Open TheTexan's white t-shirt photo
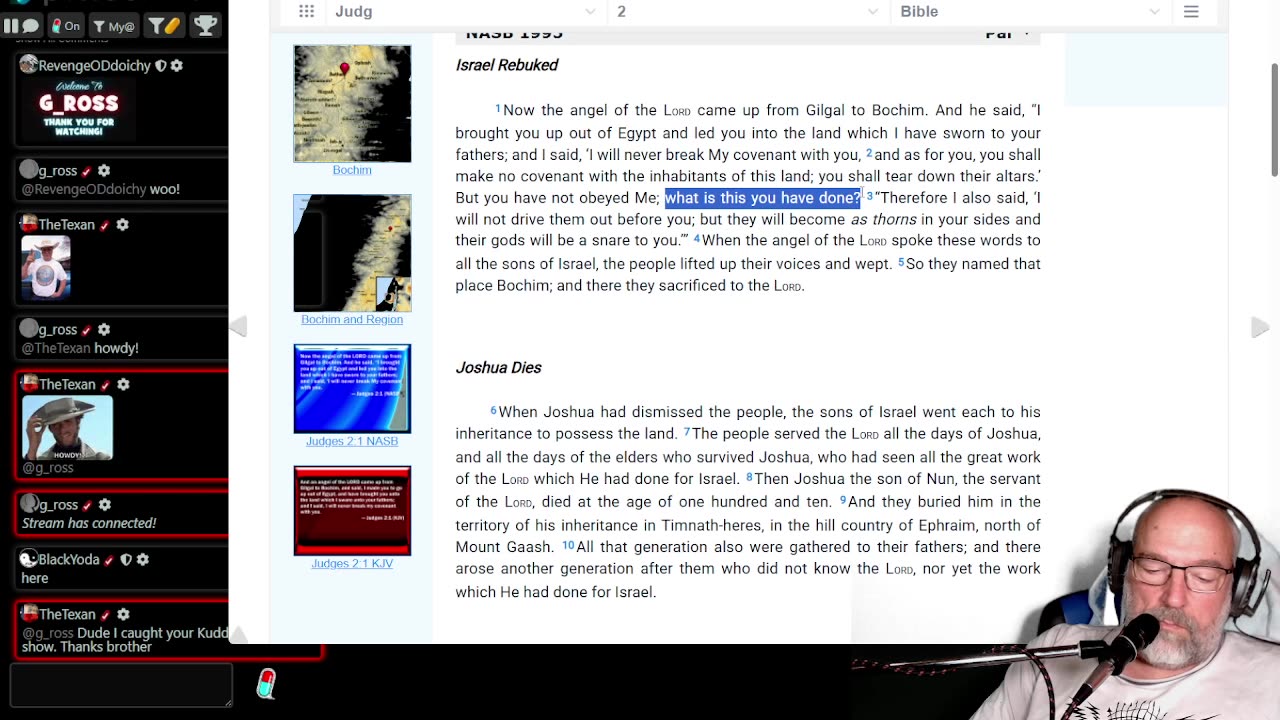The height and width of the screenshot is (720, 1280). [x=46, y=268]
